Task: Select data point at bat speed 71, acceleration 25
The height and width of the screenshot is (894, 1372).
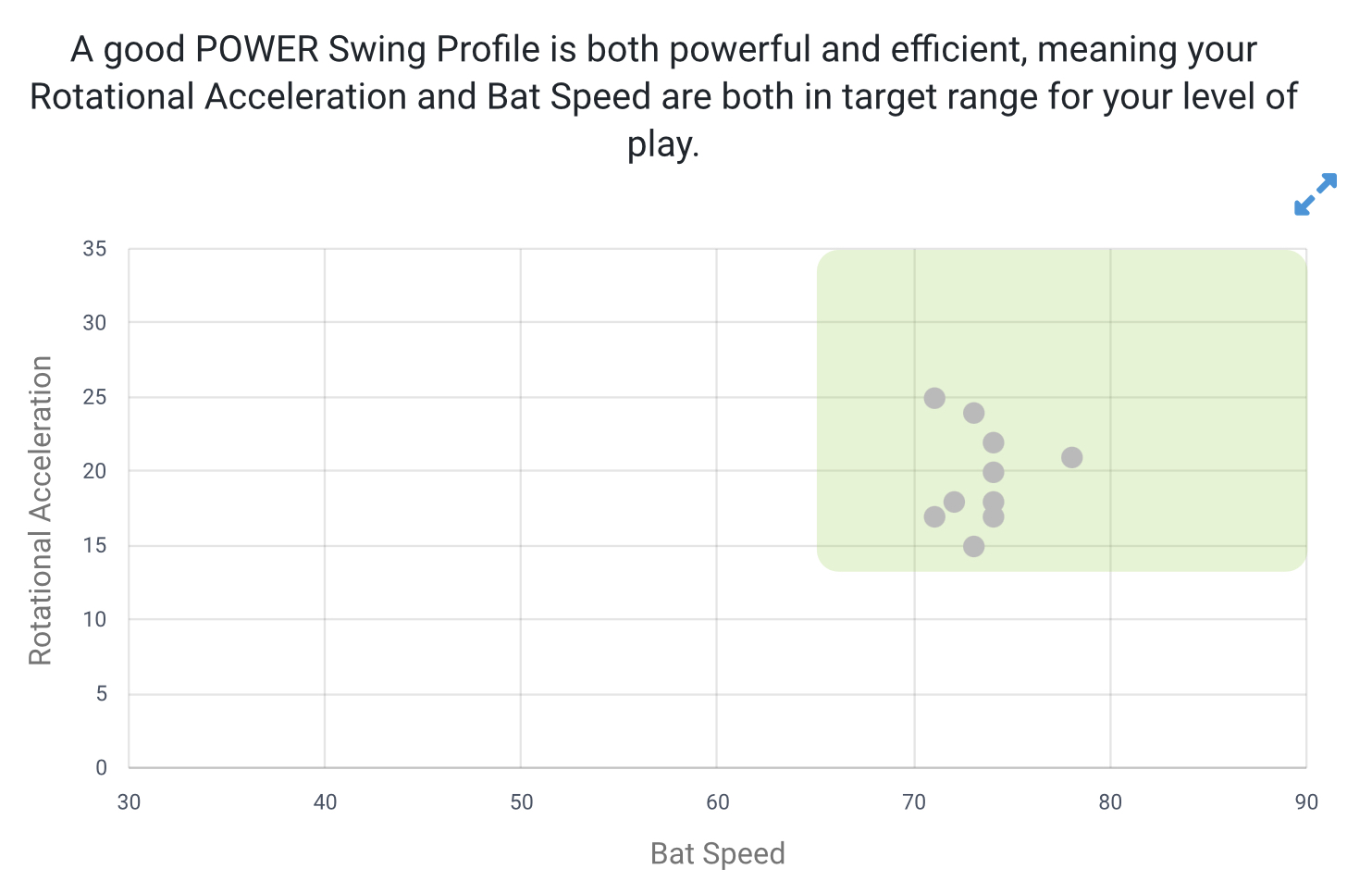Action: tap(934, 398)
